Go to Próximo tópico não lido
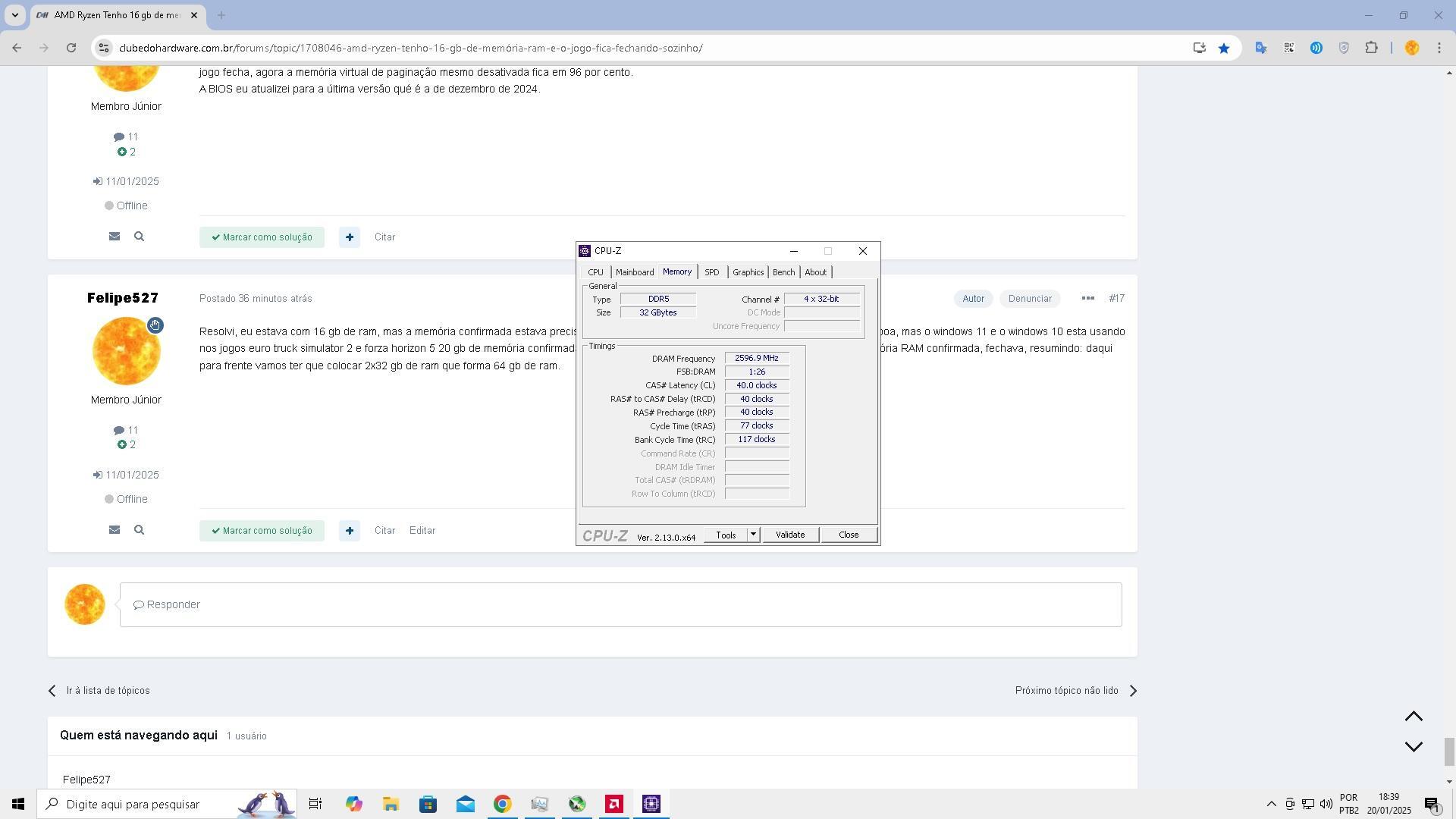This screenshot has height=819, width=1456. pos(1076,691)
